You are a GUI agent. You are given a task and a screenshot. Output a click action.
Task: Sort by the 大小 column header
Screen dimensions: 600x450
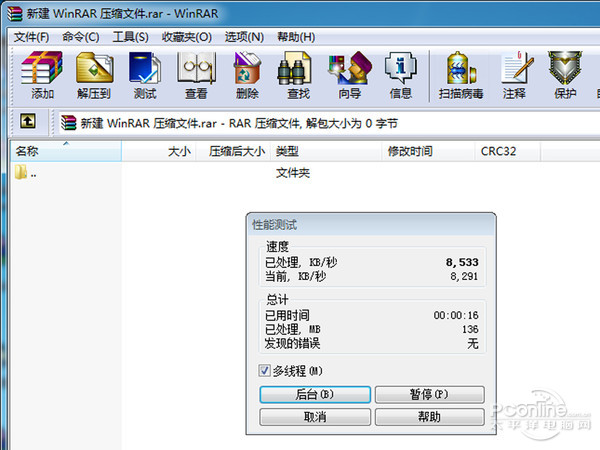coord(159,151)
